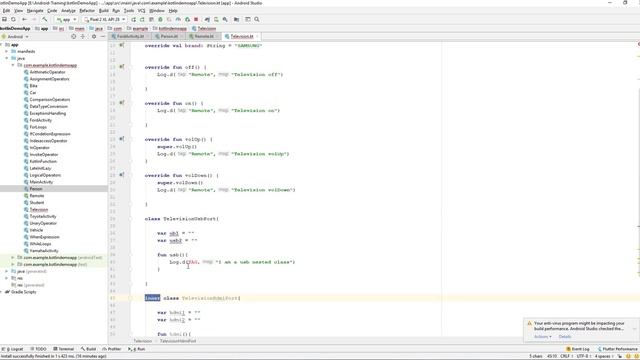Image resolution: width=640 pixels, height=360 pixels.
Task: Select ArithmeticOperator file in project tree
Action: click(47, 72)
